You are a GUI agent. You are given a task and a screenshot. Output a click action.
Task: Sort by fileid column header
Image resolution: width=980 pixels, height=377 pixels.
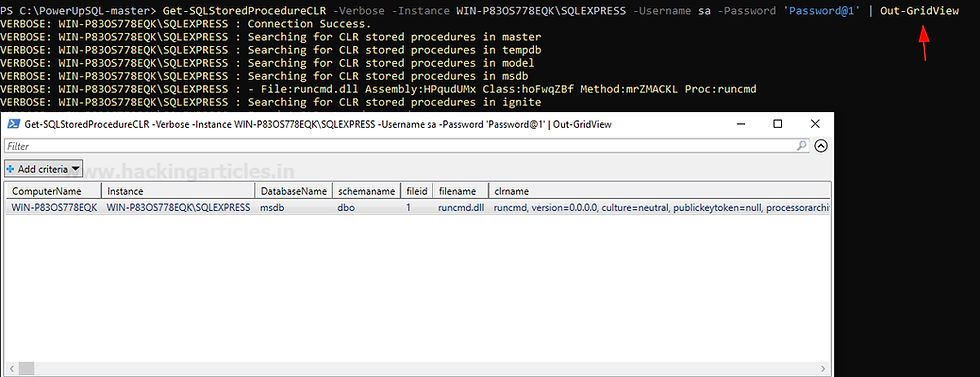pos(417,191)
